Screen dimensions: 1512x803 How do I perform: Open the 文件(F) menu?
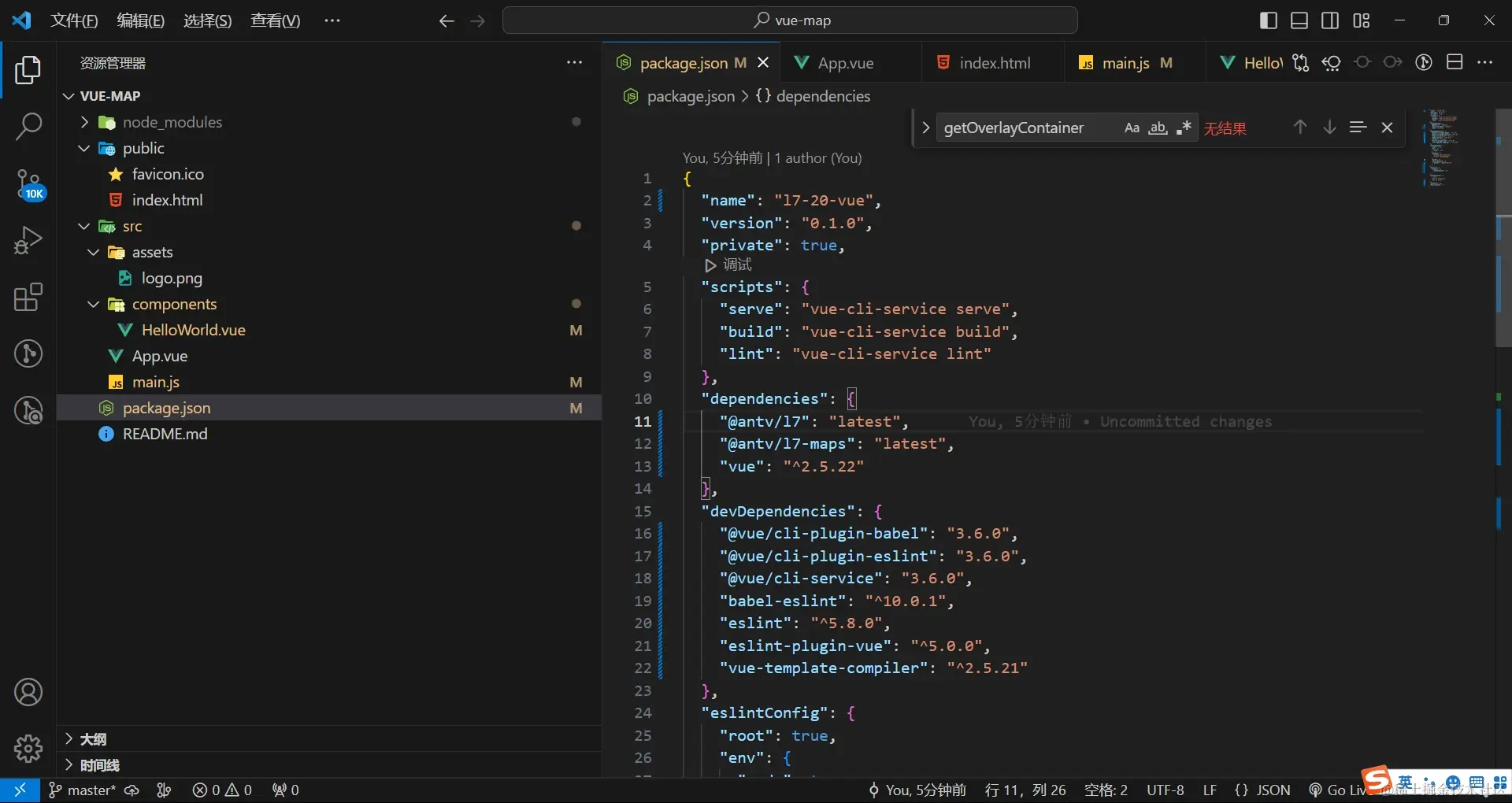[x=74, y=21]
